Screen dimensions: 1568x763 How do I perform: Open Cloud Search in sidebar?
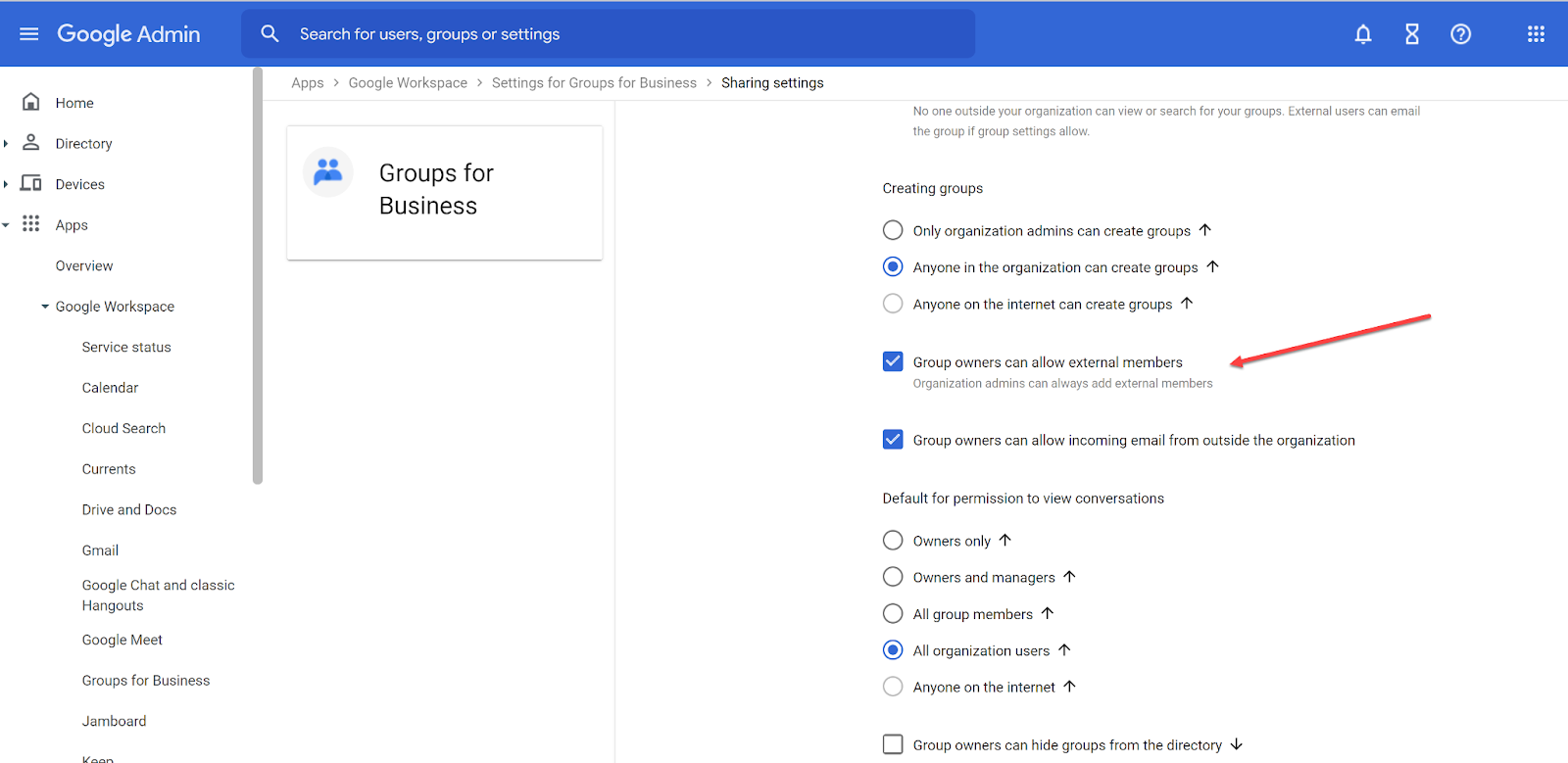(123, 428)
